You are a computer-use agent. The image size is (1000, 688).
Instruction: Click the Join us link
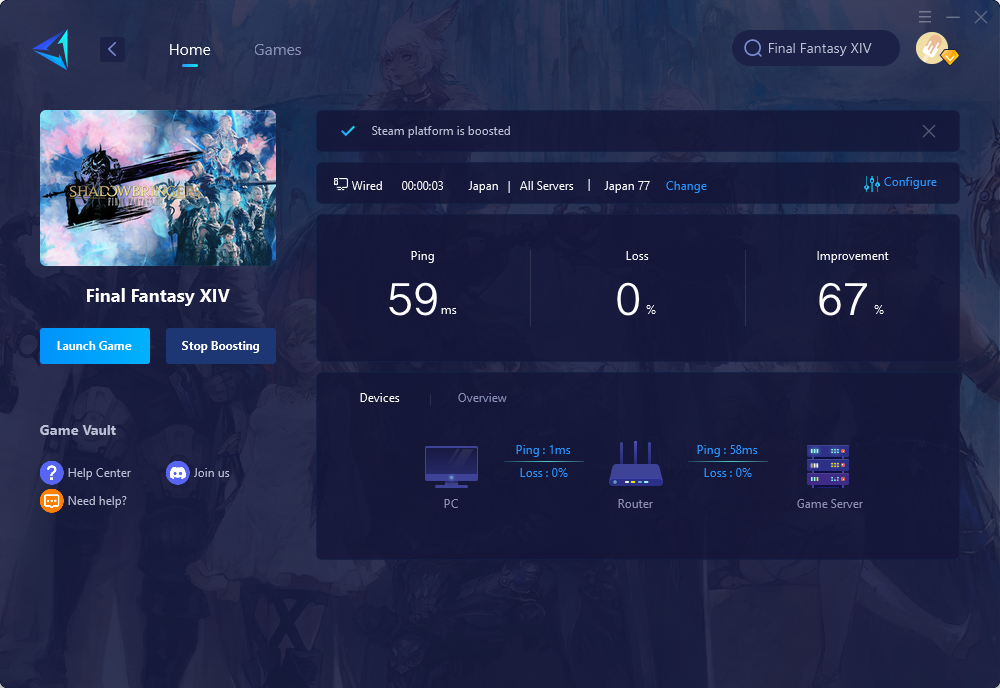click(x=211, y=472)
